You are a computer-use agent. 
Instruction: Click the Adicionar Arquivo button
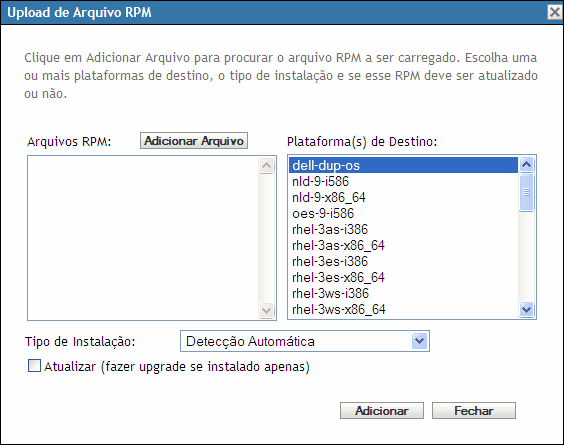194,141
